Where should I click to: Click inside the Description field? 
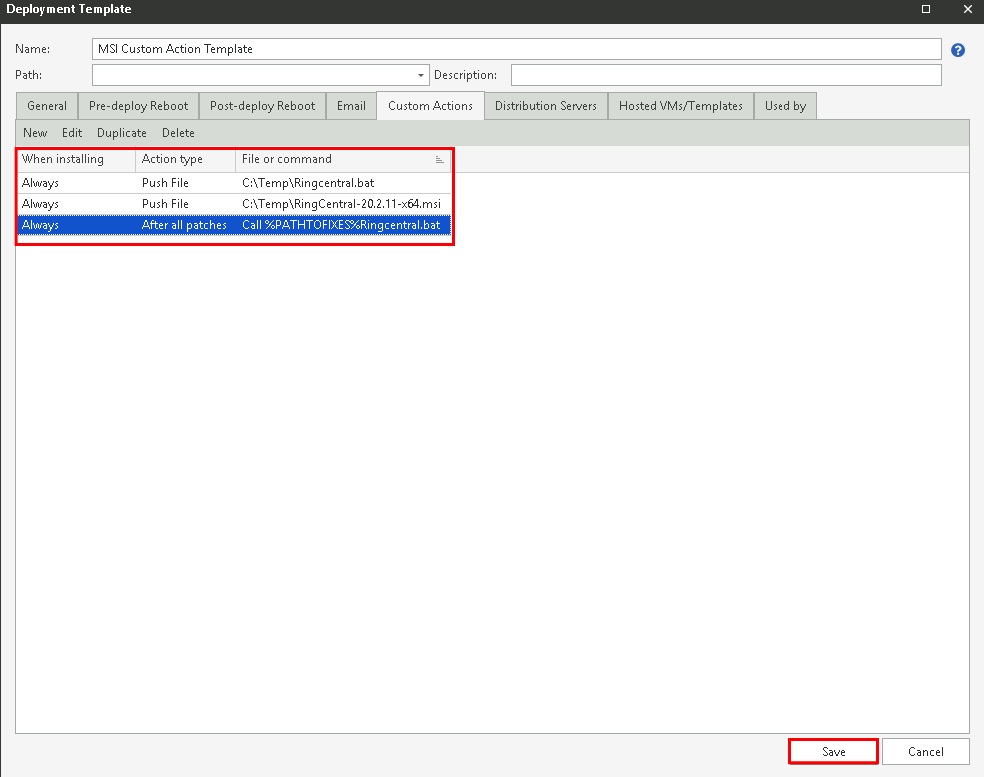725,74
